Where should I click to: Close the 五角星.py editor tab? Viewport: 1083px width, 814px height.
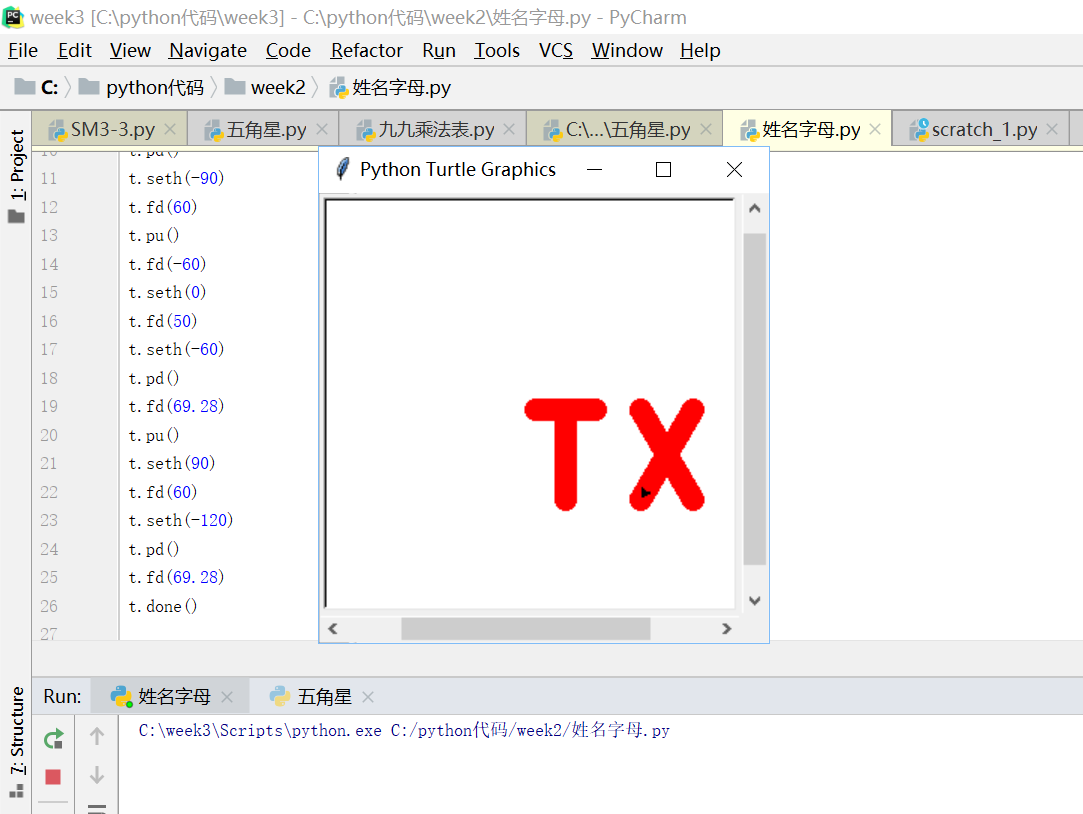coord(322,129)
